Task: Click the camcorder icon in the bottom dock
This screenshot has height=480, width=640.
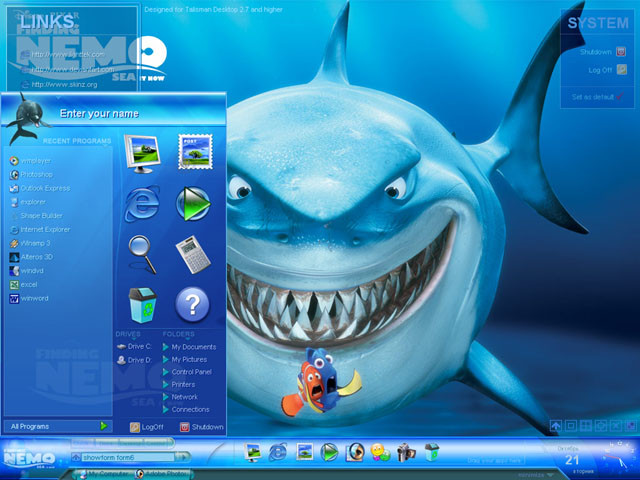Action: point(406,452)
